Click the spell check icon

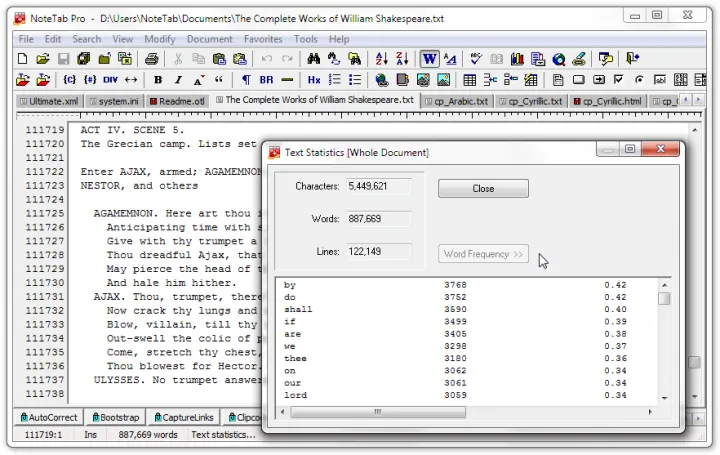click(476, 59)
